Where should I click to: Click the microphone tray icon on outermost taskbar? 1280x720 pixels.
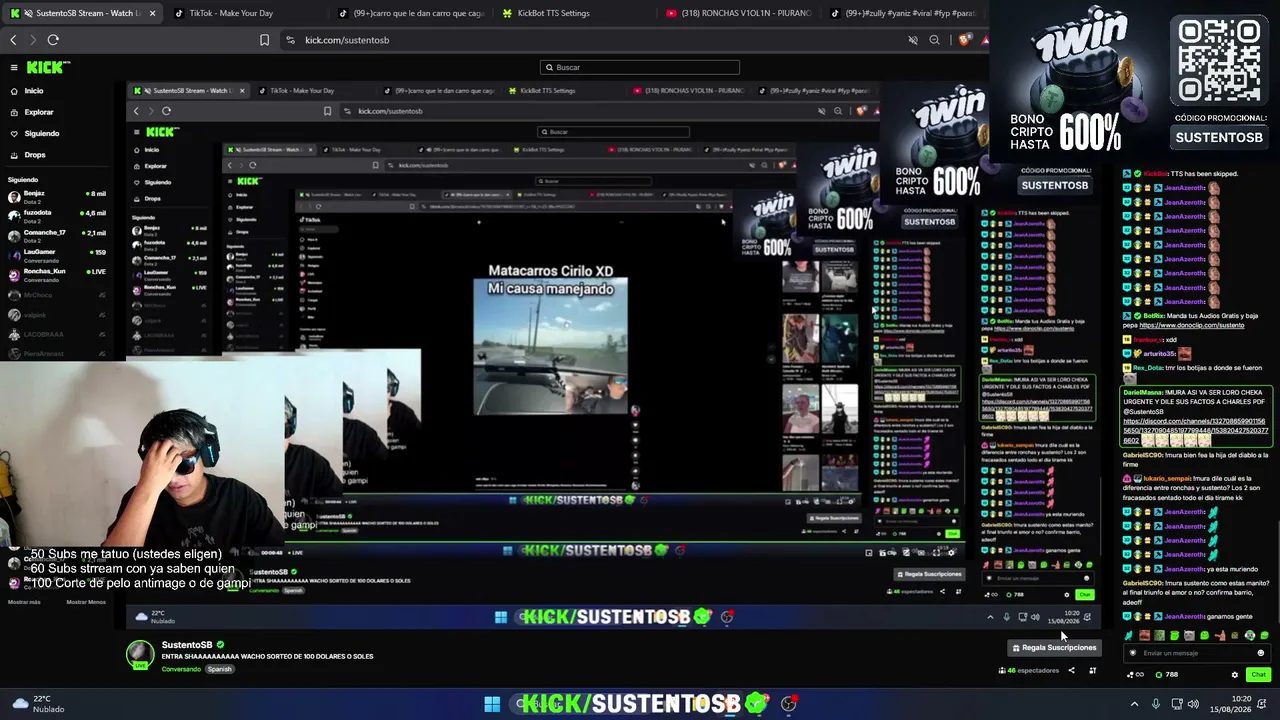coord(1156,704)
